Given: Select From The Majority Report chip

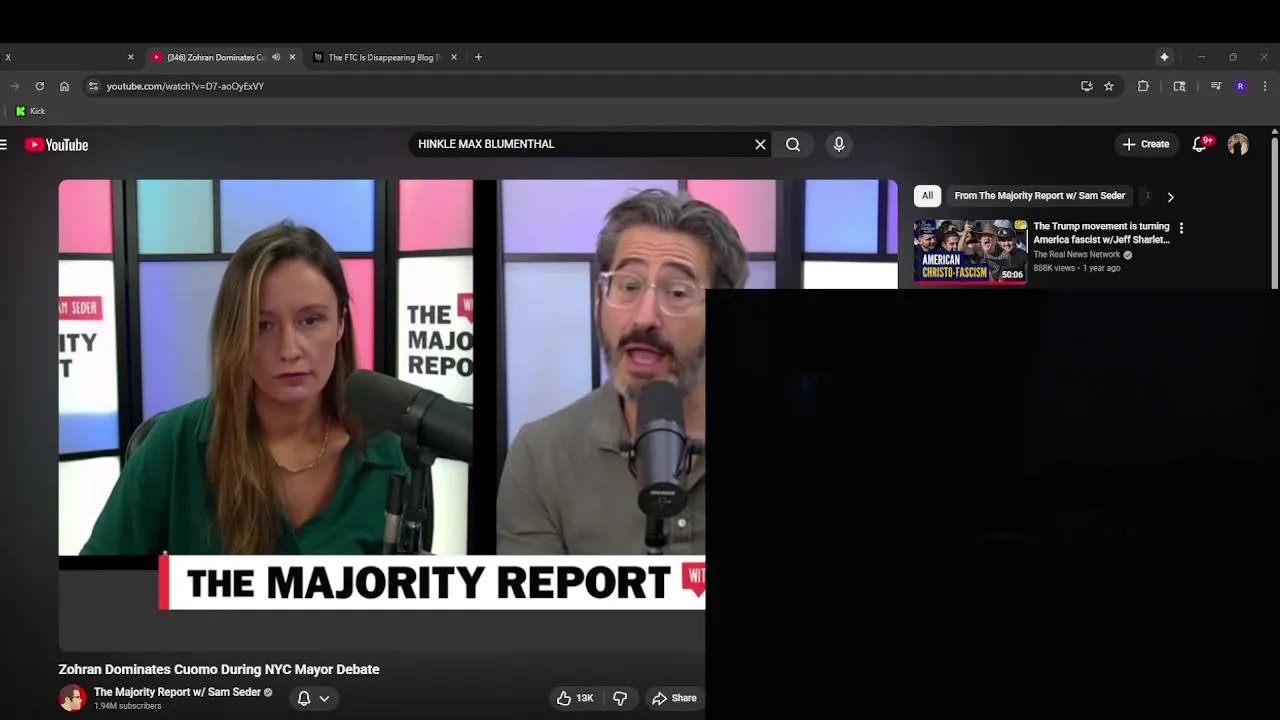Looking at the screenshot, I should 1039,196.
